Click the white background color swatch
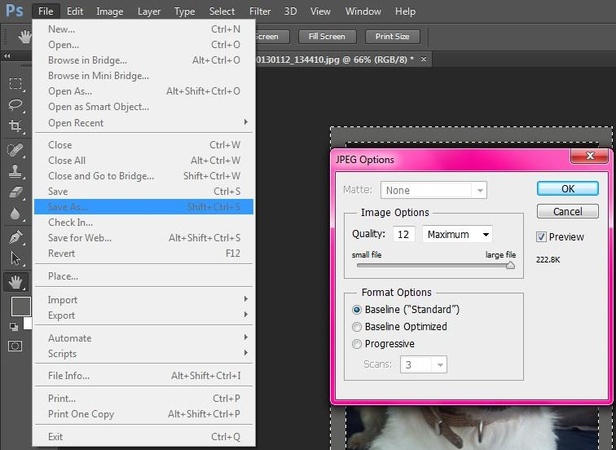Viewport: 616px width, 450px height. pyautogui.click(x=28, y=323)
